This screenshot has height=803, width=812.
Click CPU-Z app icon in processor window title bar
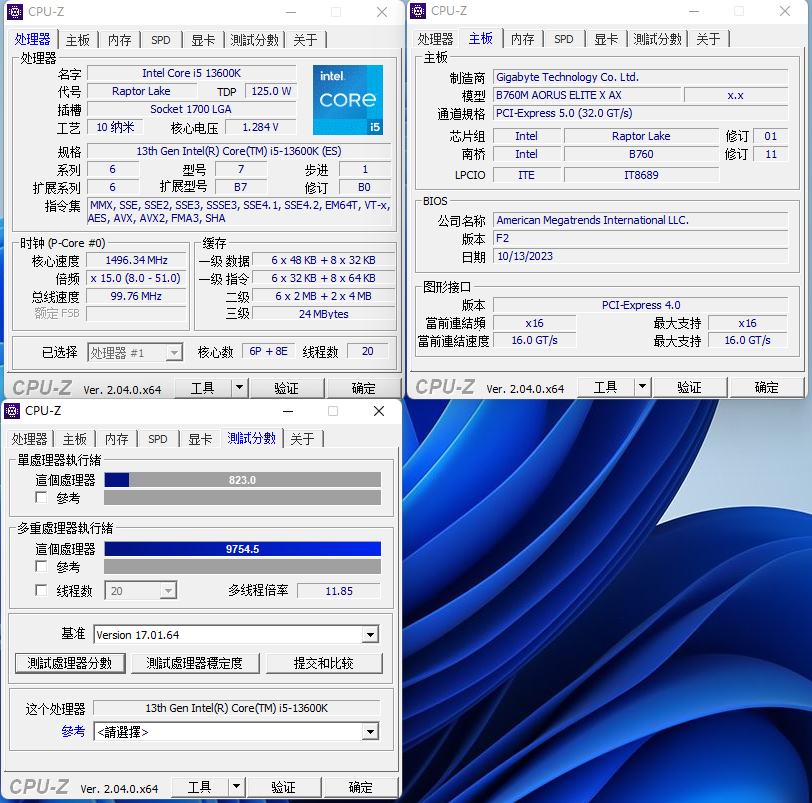14,12
